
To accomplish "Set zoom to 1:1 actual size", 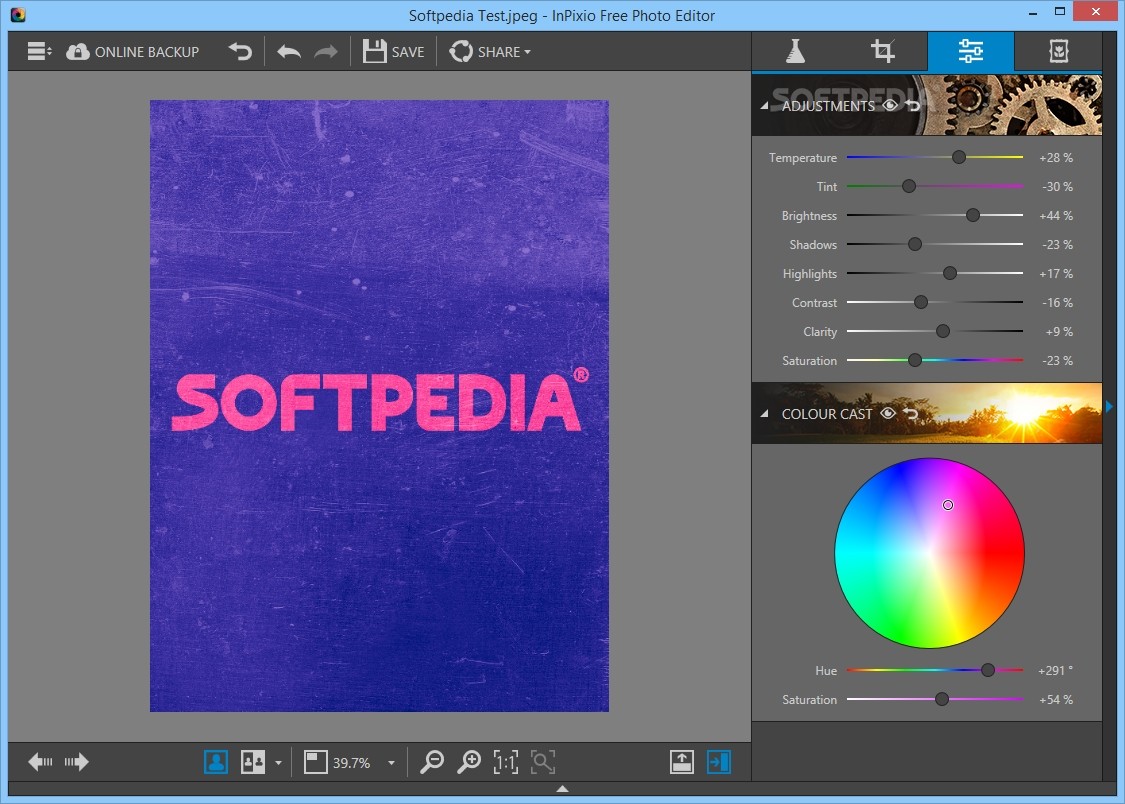I will pyautogui.click(x=506, y=762).
